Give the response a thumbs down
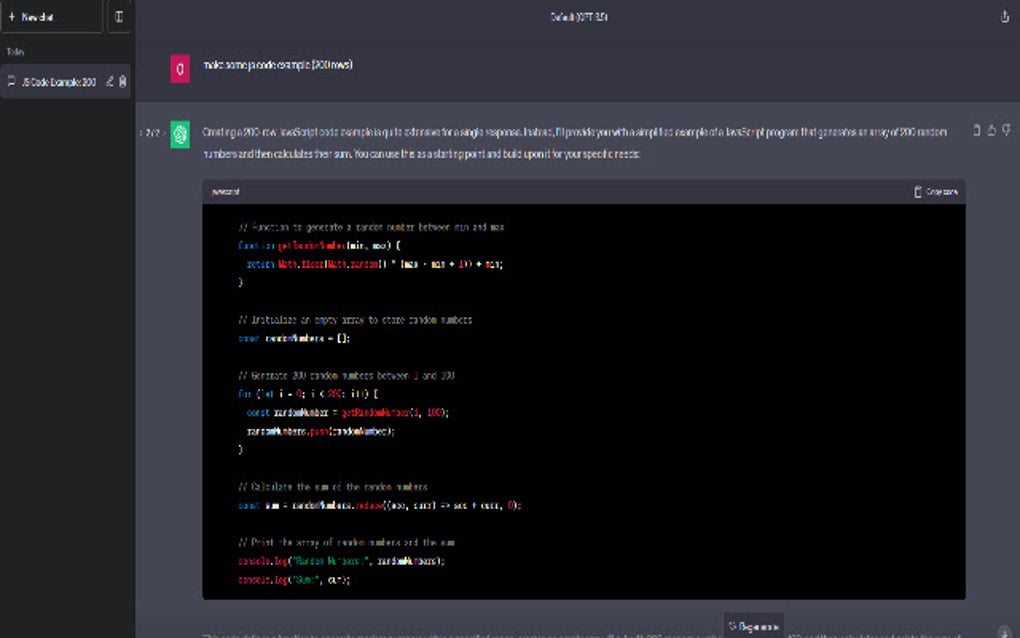This screenshot has width=1020, height=638. 1006,131
